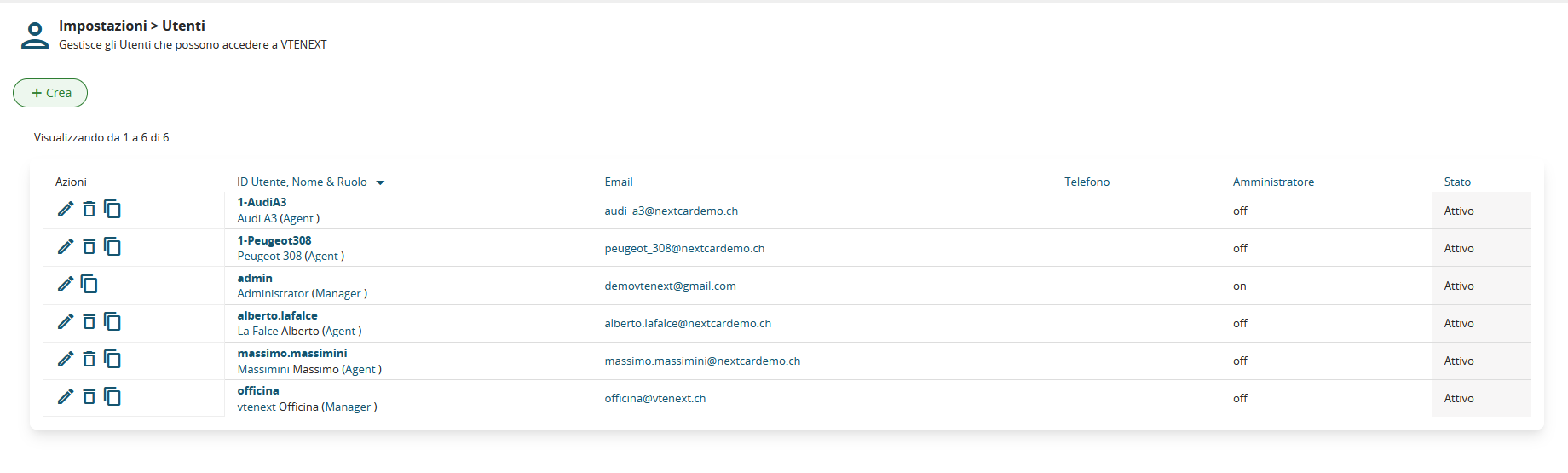Delete the alberto.lafalce user via trash icon
1568x473 pixels.
[89, 321]
